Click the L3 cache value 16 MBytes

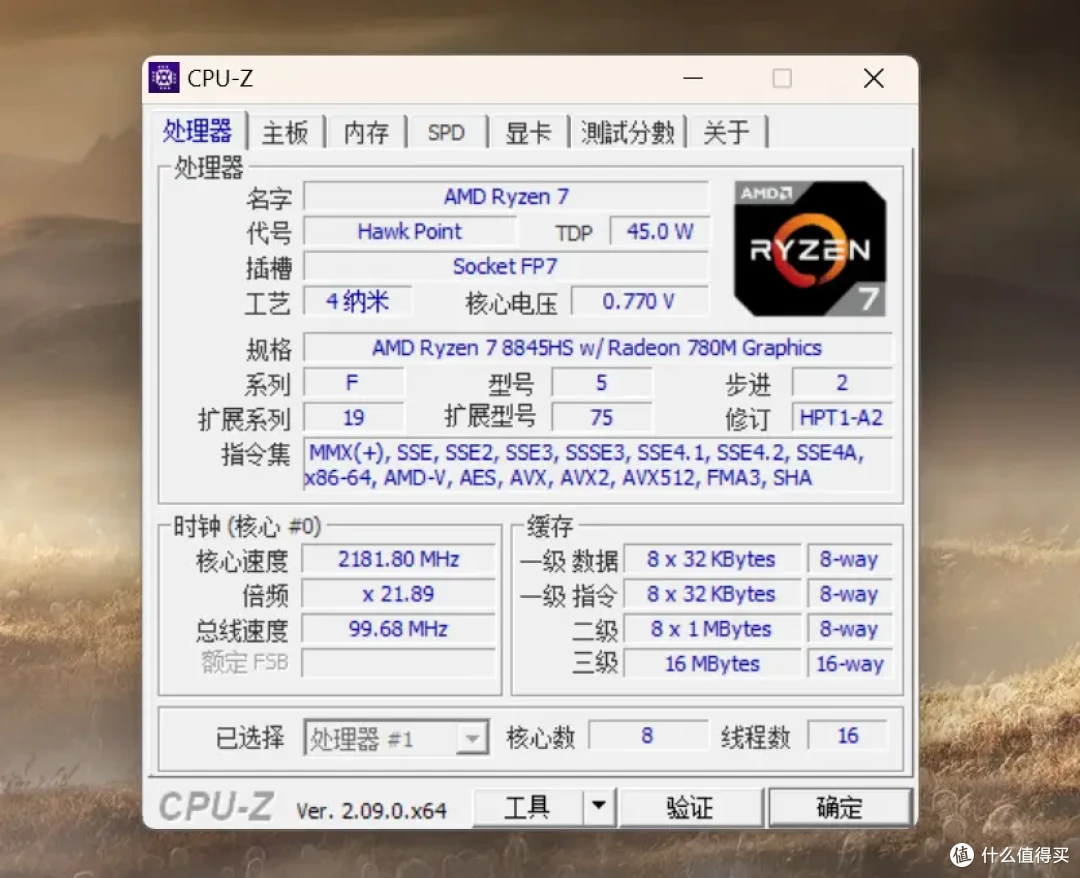[x=712, y=664]
